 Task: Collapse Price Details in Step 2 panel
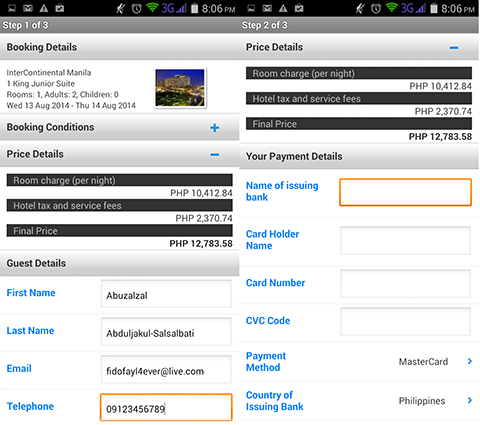coord(454,48)
